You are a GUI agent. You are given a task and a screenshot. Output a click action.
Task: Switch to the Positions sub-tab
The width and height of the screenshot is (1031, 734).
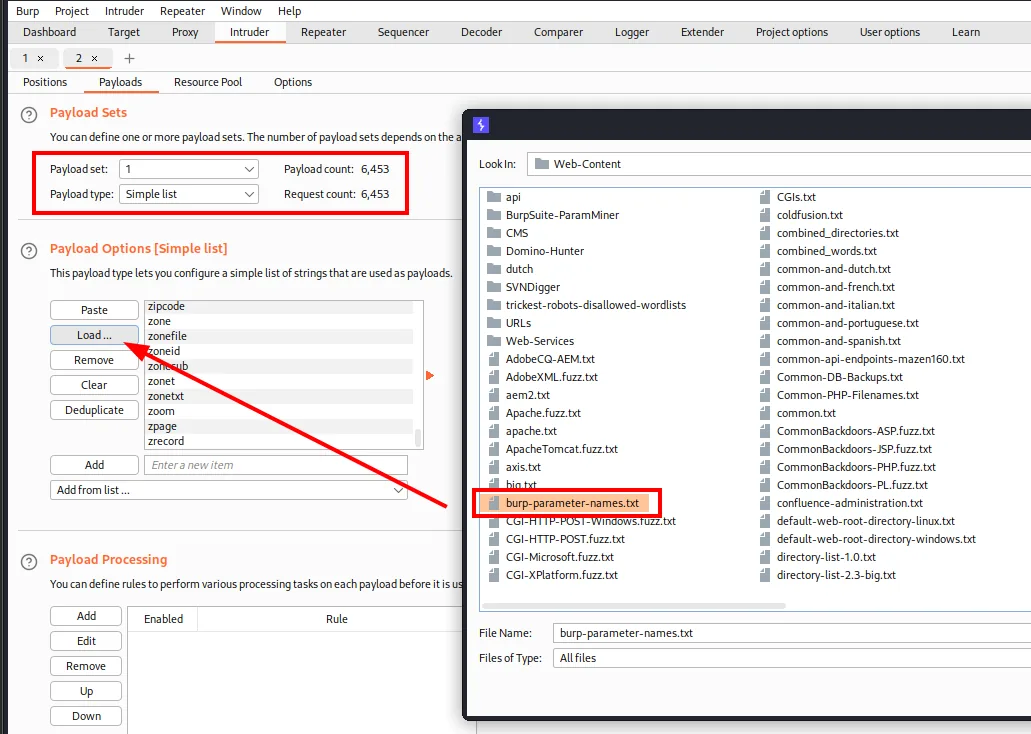45,82
